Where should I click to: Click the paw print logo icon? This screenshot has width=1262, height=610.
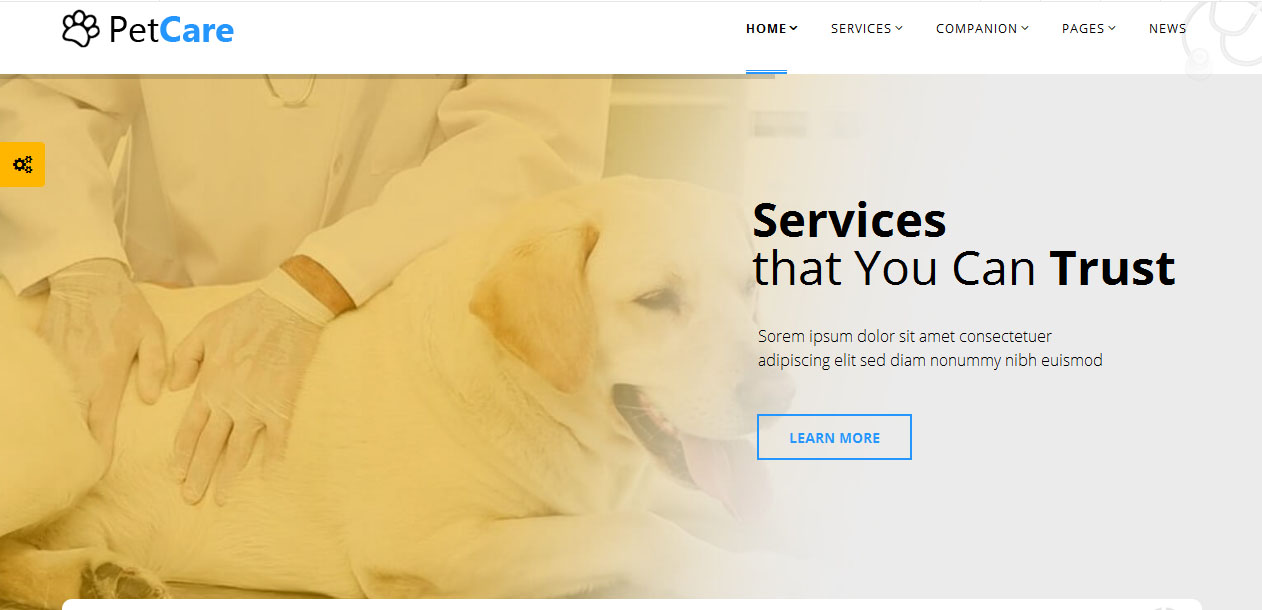(81, 29)
